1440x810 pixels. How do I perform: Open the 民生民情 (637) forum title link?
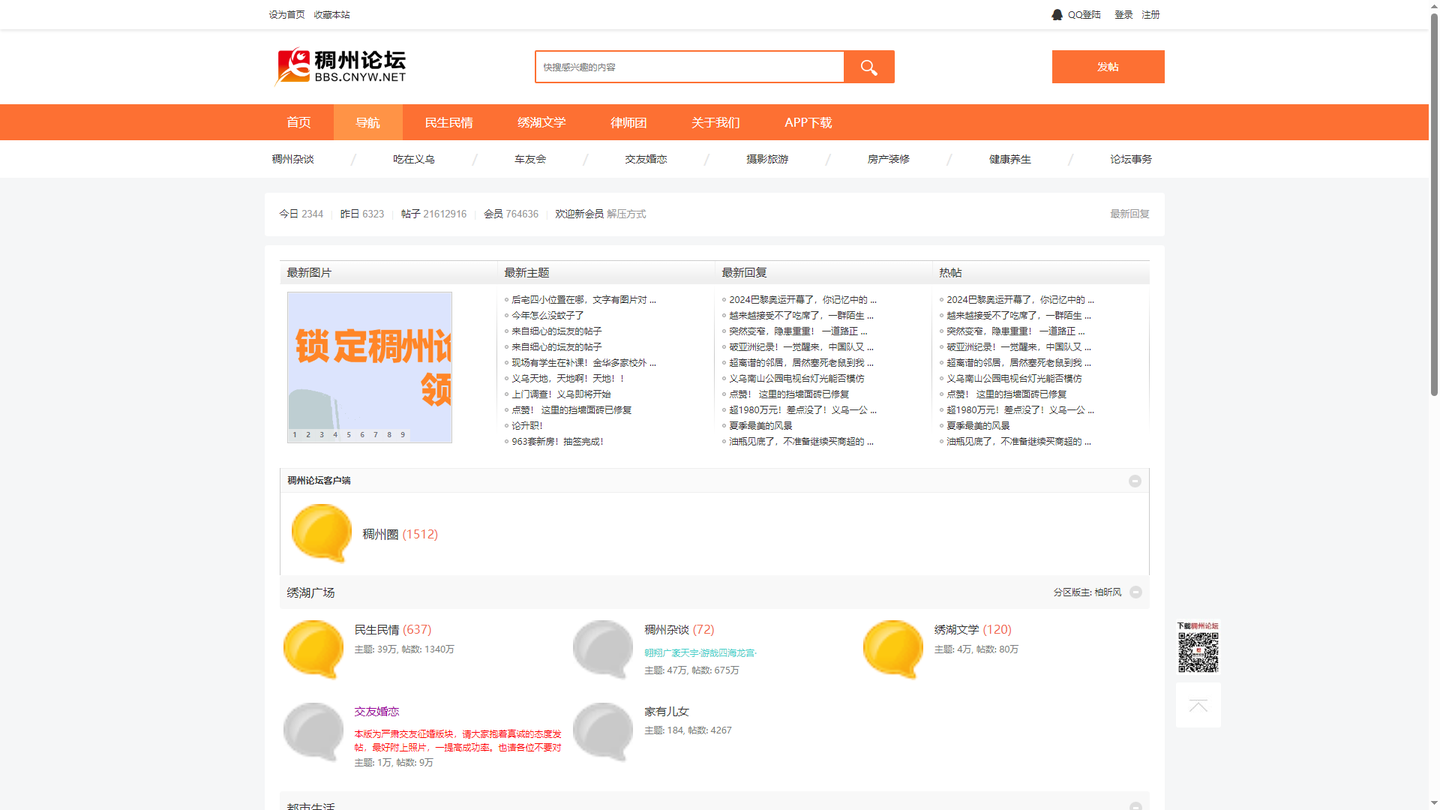[x=393, y=630]
